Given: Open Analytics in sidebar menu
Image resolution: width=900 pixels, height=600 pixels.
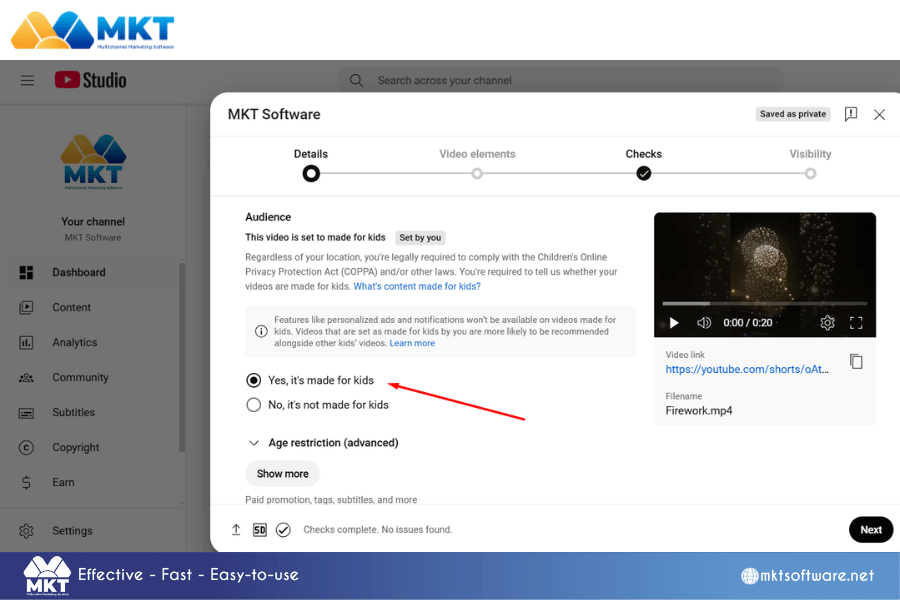Looking at the screenshot, I should tap(92, 342).
